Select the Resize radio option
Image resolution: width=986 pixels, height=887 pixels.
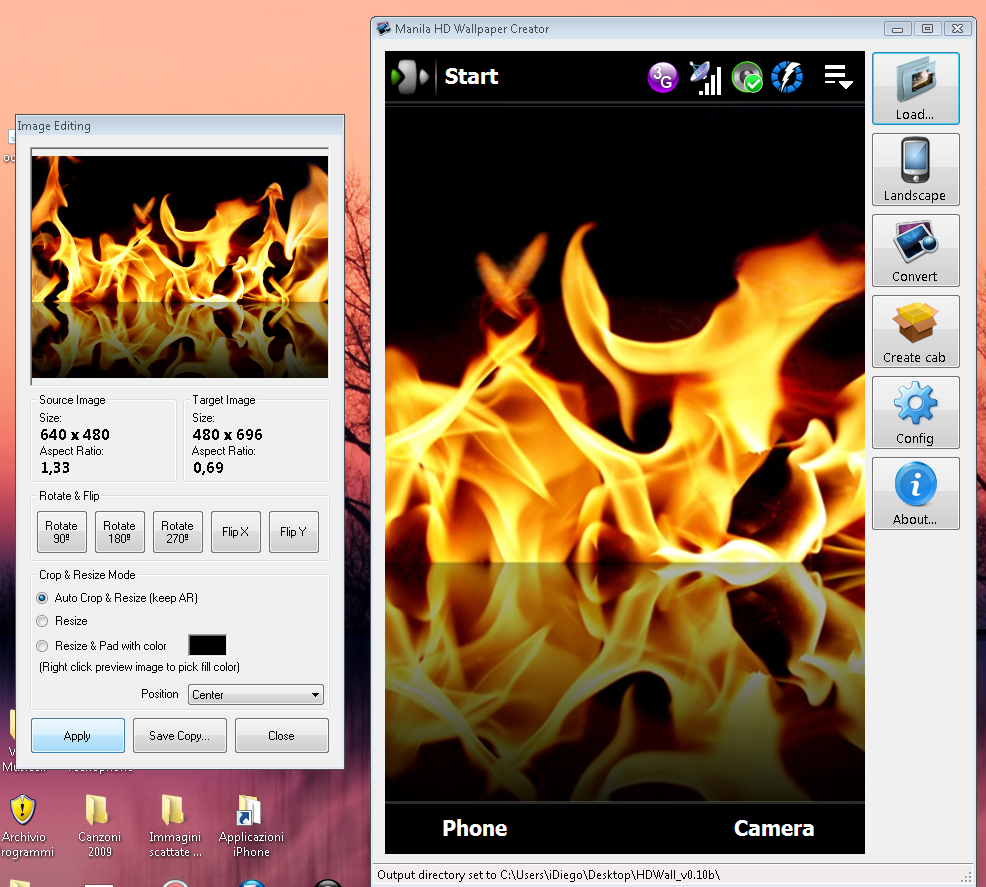[42, 621]
